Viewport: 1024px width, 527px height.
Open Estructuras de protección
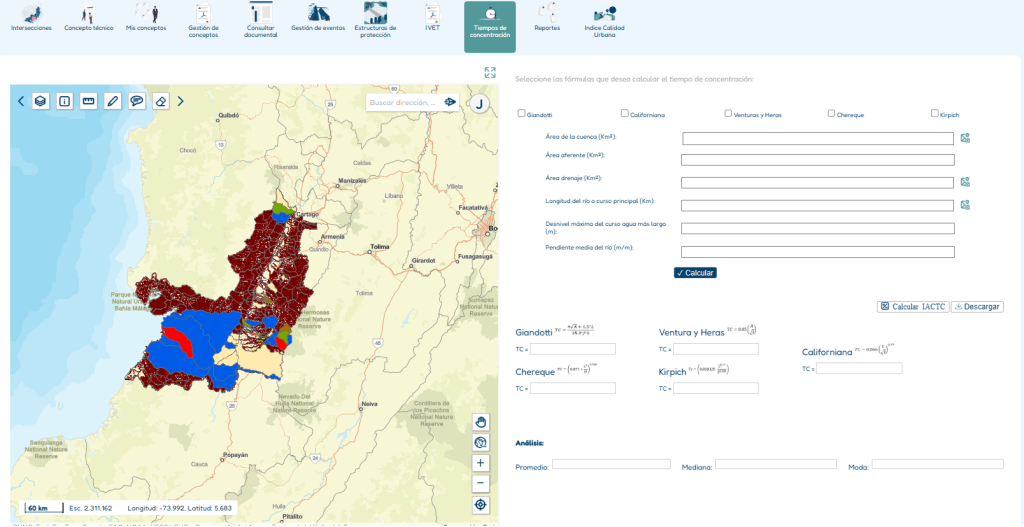coord(376,22)
